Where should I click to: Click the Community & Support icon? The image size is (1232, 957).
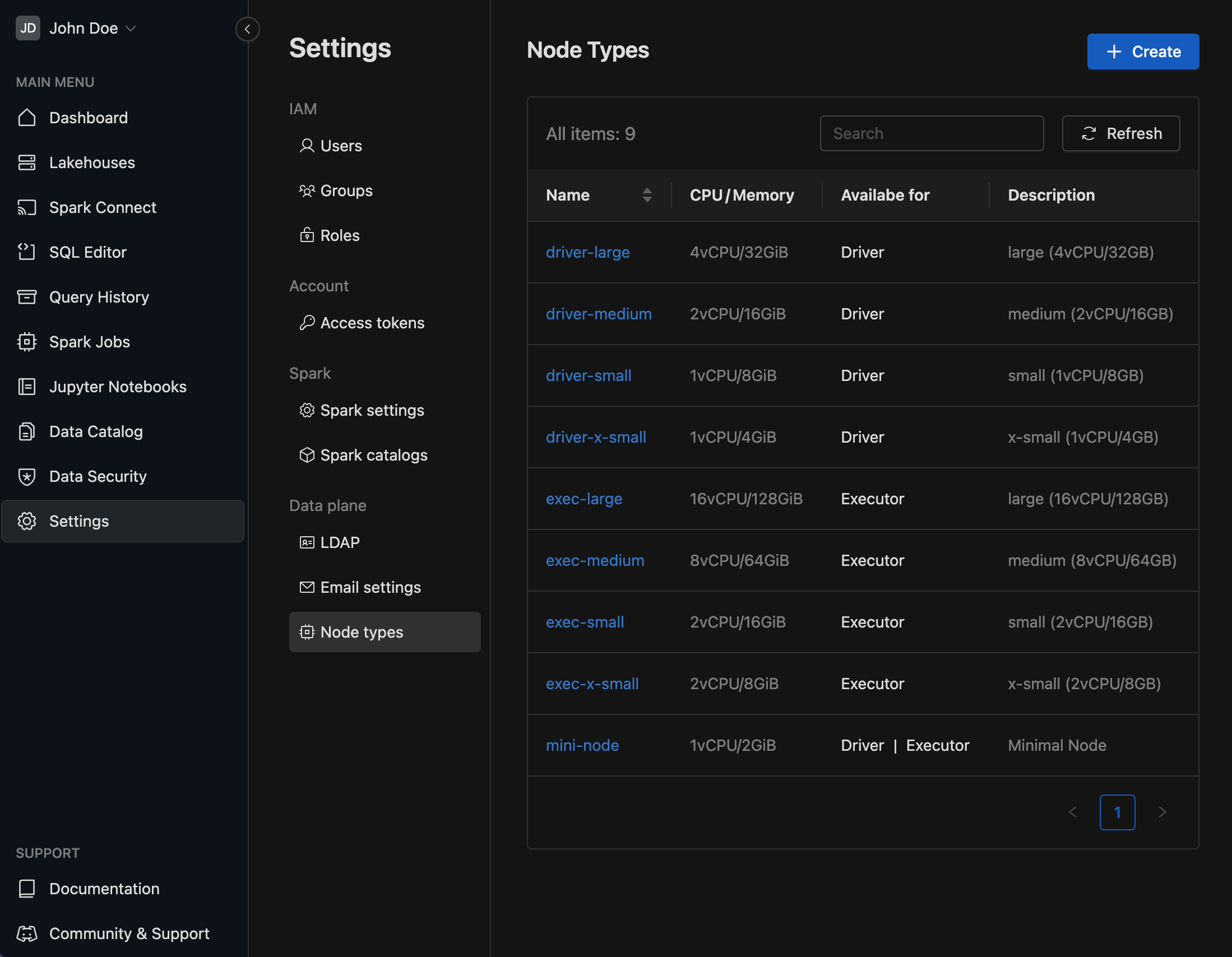(x=26, y=933)
